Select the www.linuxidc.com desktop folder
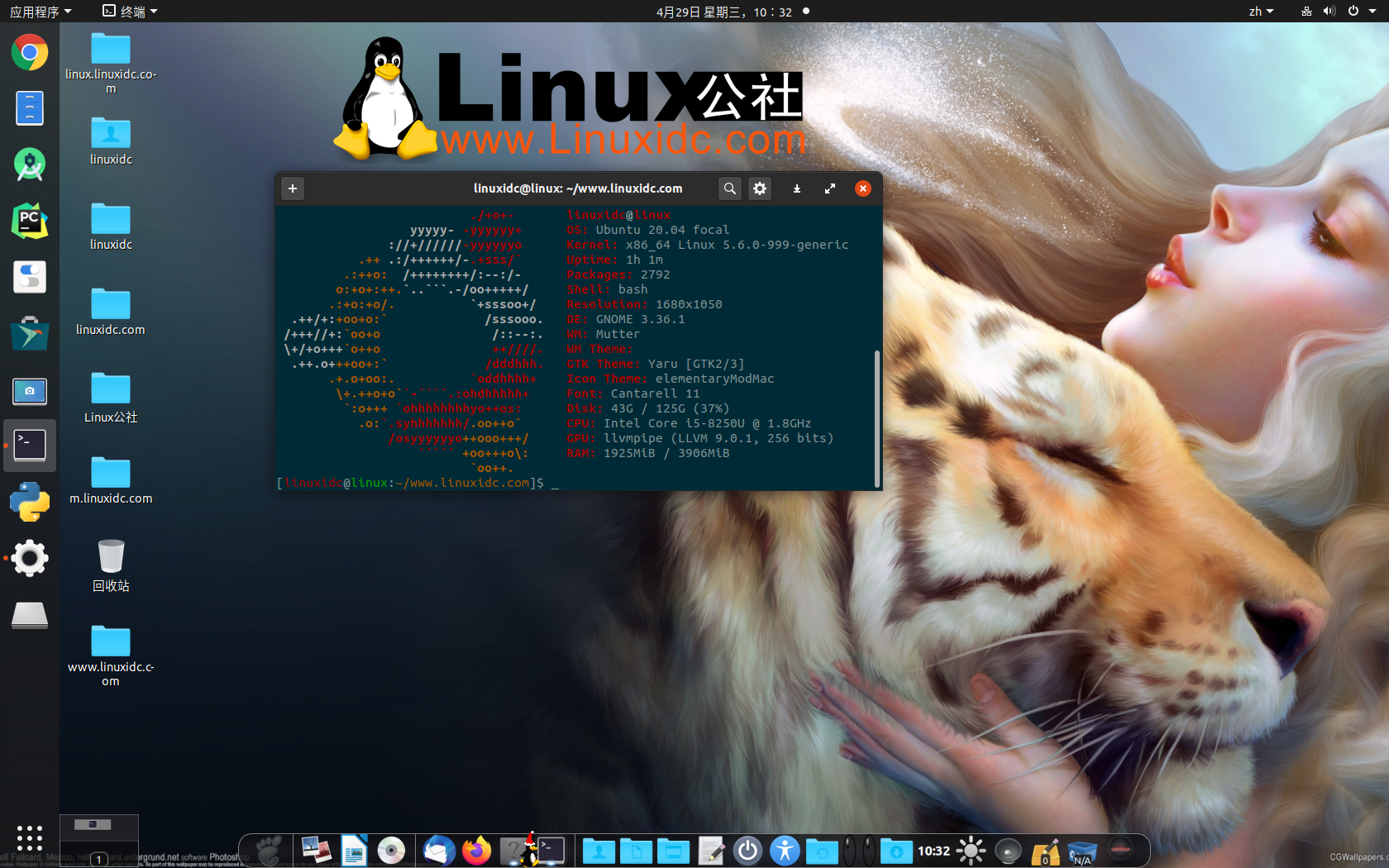Image resolution: width=1389 pixels, height=868 pixels. pyautogui.click(x=111, y=656)
